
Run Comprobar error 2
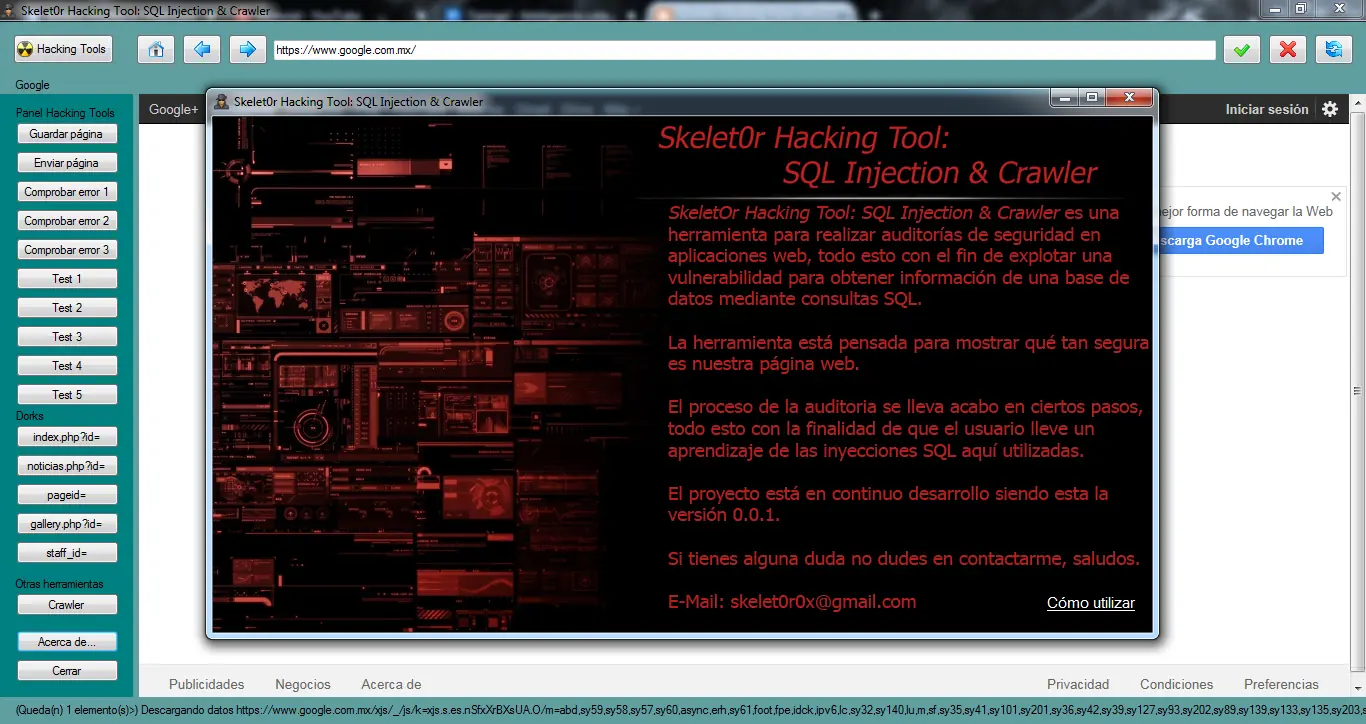pyautogui.click(x=67, y=221)
